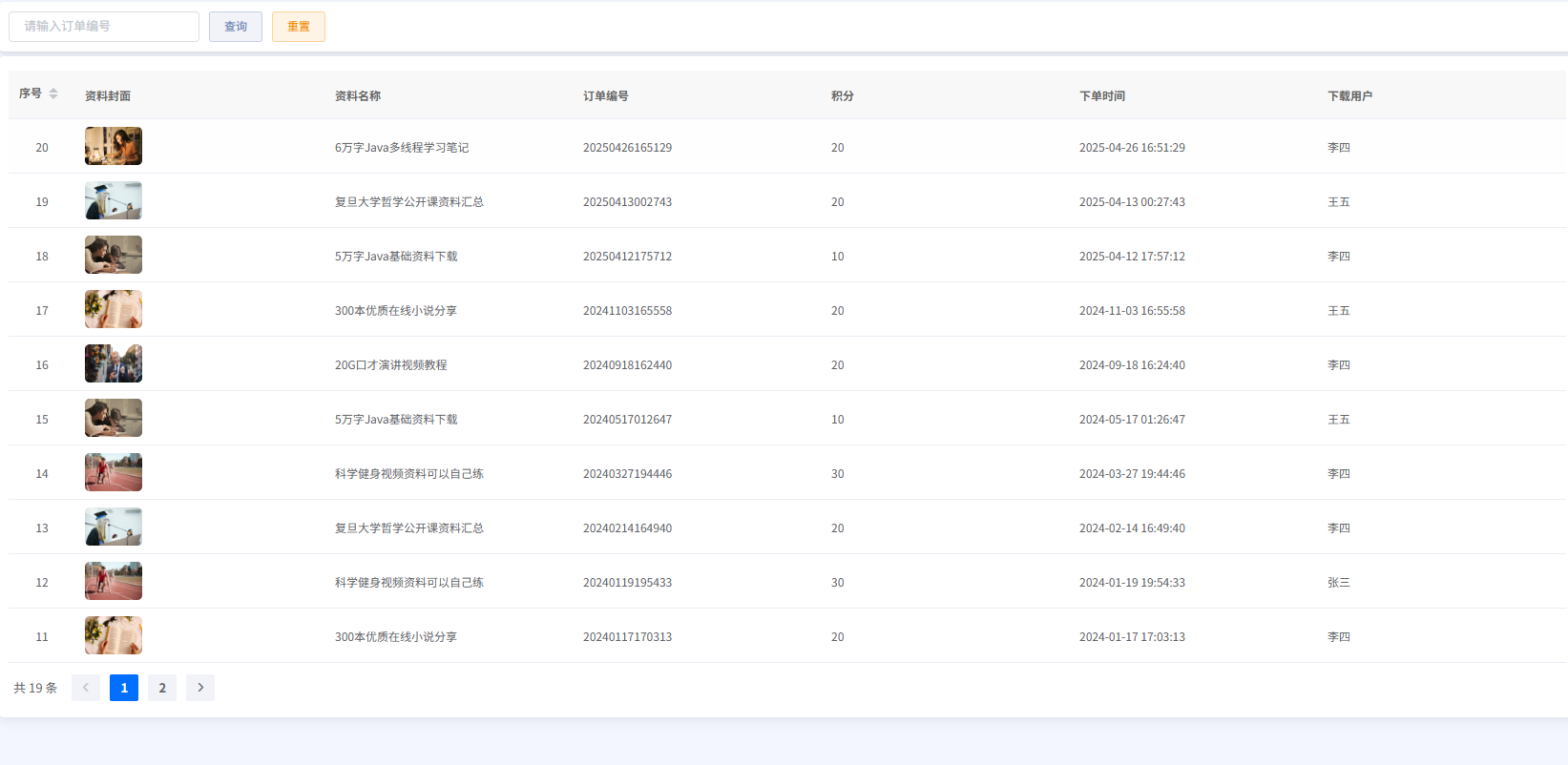Screen dimensions: 1568x765
Task: Click the 6万字Java多线程学习笔记 title
Action: pyautogui.click(x=402, y=148)
